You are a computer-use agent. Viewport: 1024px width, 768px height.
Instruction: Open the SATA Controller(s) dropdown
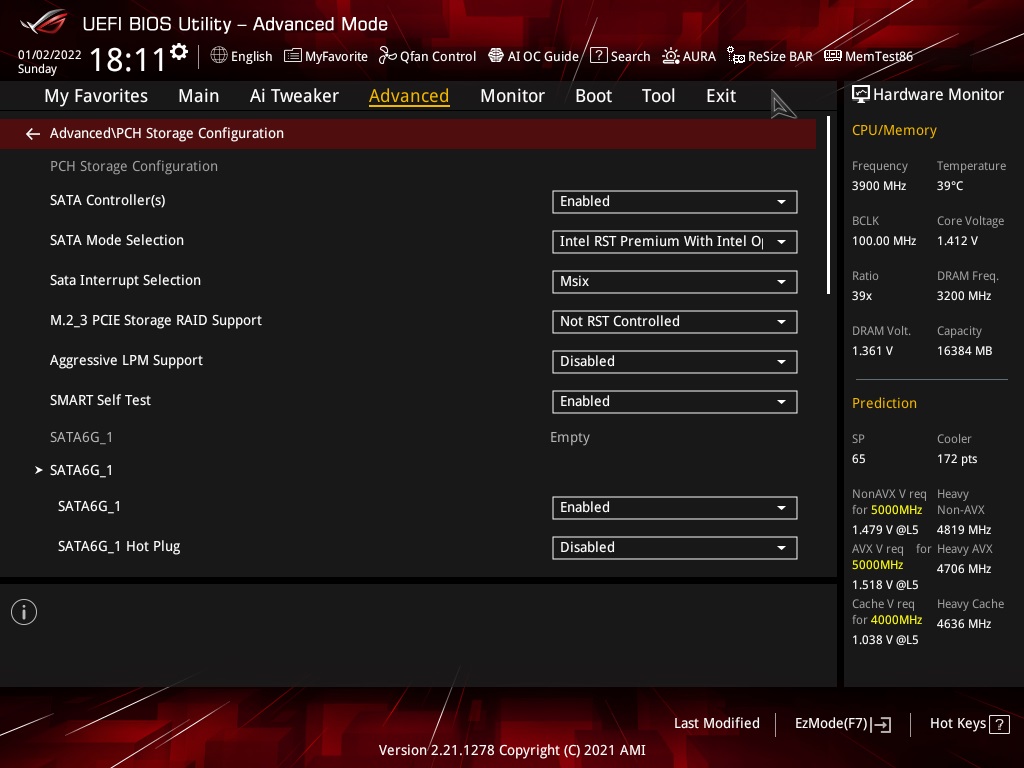pos(674,202)
